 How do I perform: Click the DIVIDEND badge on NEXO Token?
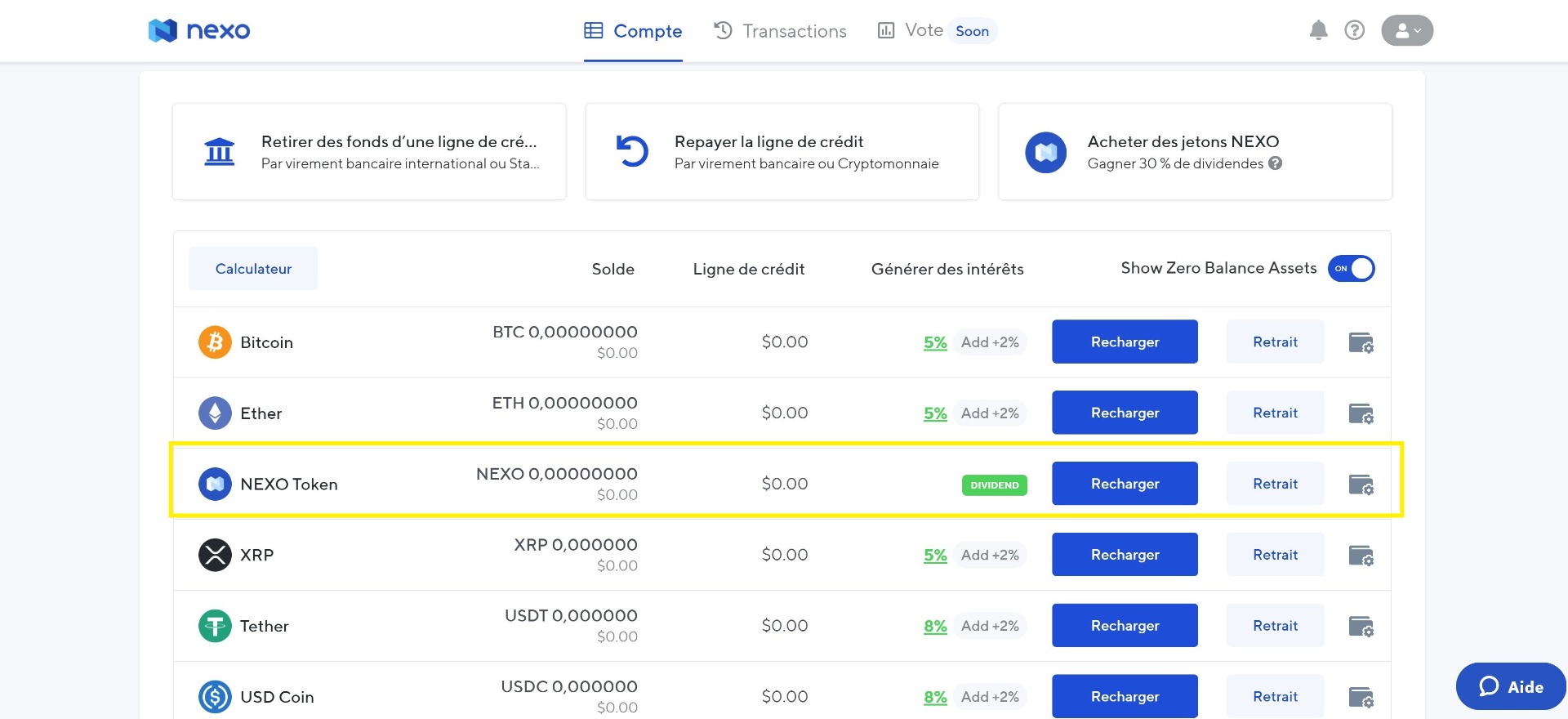995,485
